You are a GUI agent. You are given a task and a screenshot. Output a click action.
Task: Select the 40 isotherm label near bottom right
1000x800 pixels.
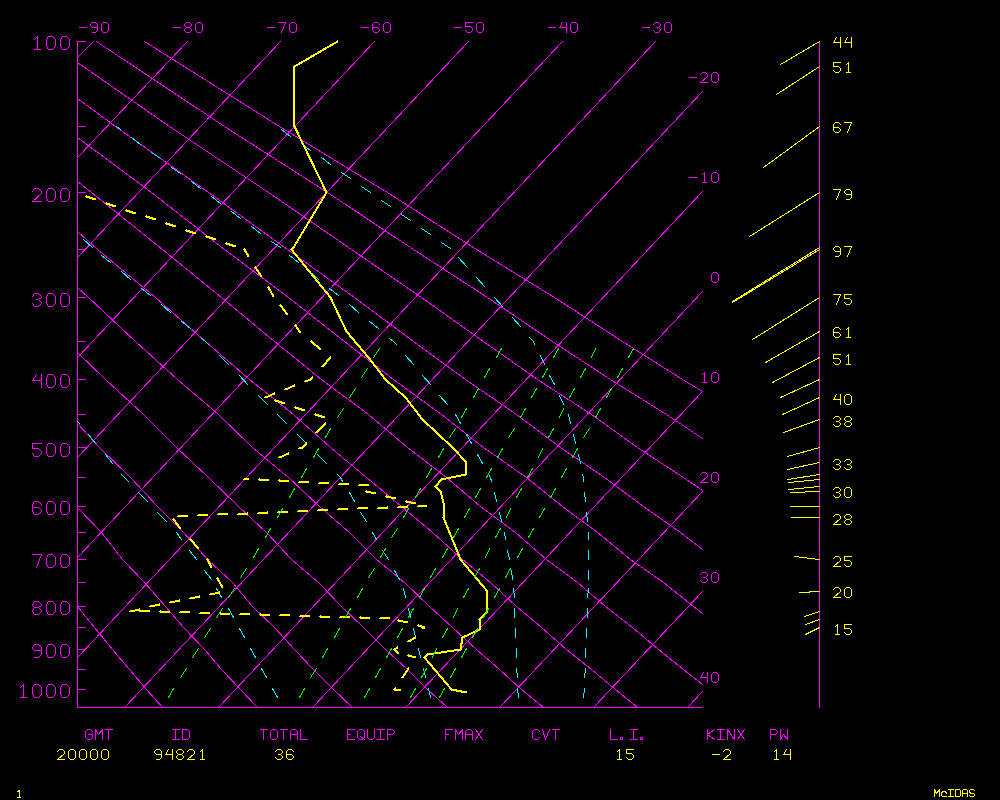[709, 678]
